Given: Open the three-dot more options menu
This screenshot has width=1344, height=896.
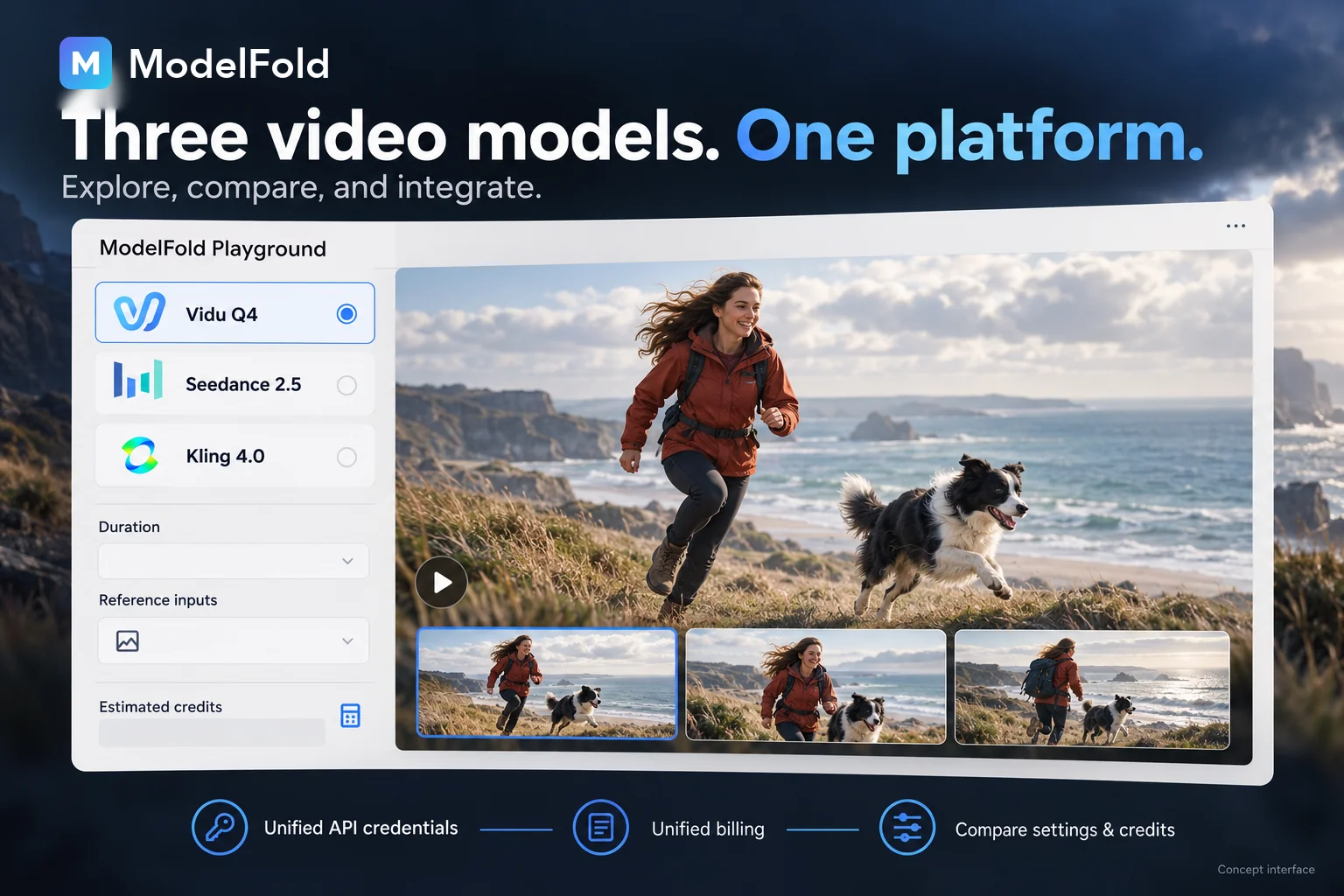Looking at the screenshot, I should point(1235,226).
